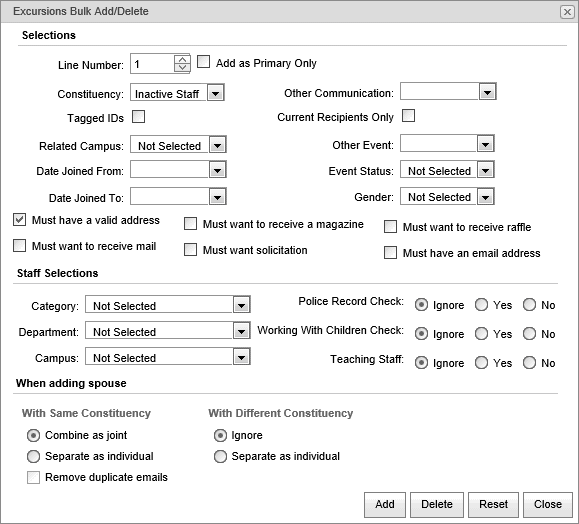Decrease Line Number with the down arrow
Image resolution: width=579 pixels, height=524 pixels.
pyautogui.click(x=182, y=68)
